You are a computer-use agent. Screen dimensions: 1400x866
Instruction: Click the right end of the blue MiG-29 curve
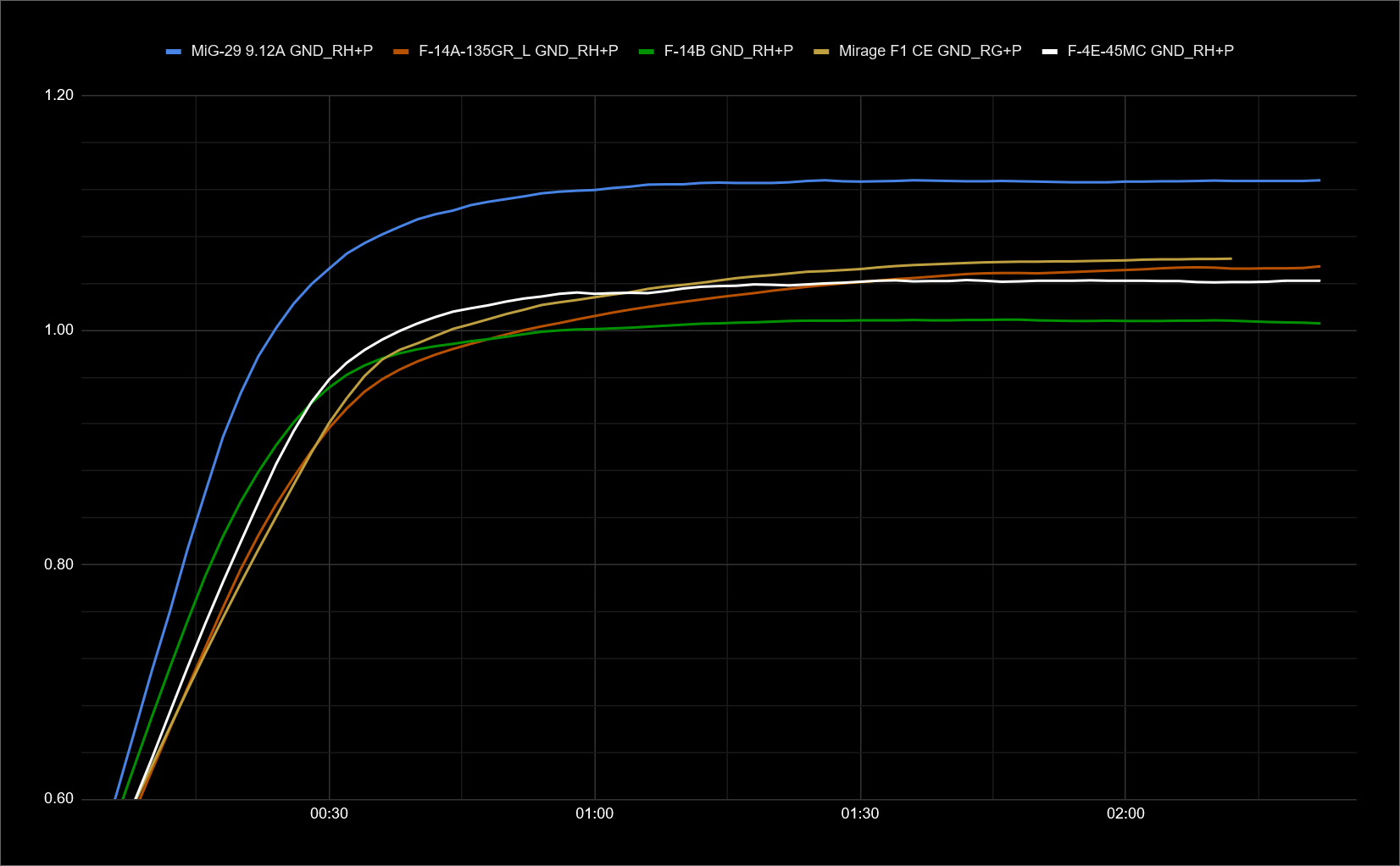coord(1319,180)
